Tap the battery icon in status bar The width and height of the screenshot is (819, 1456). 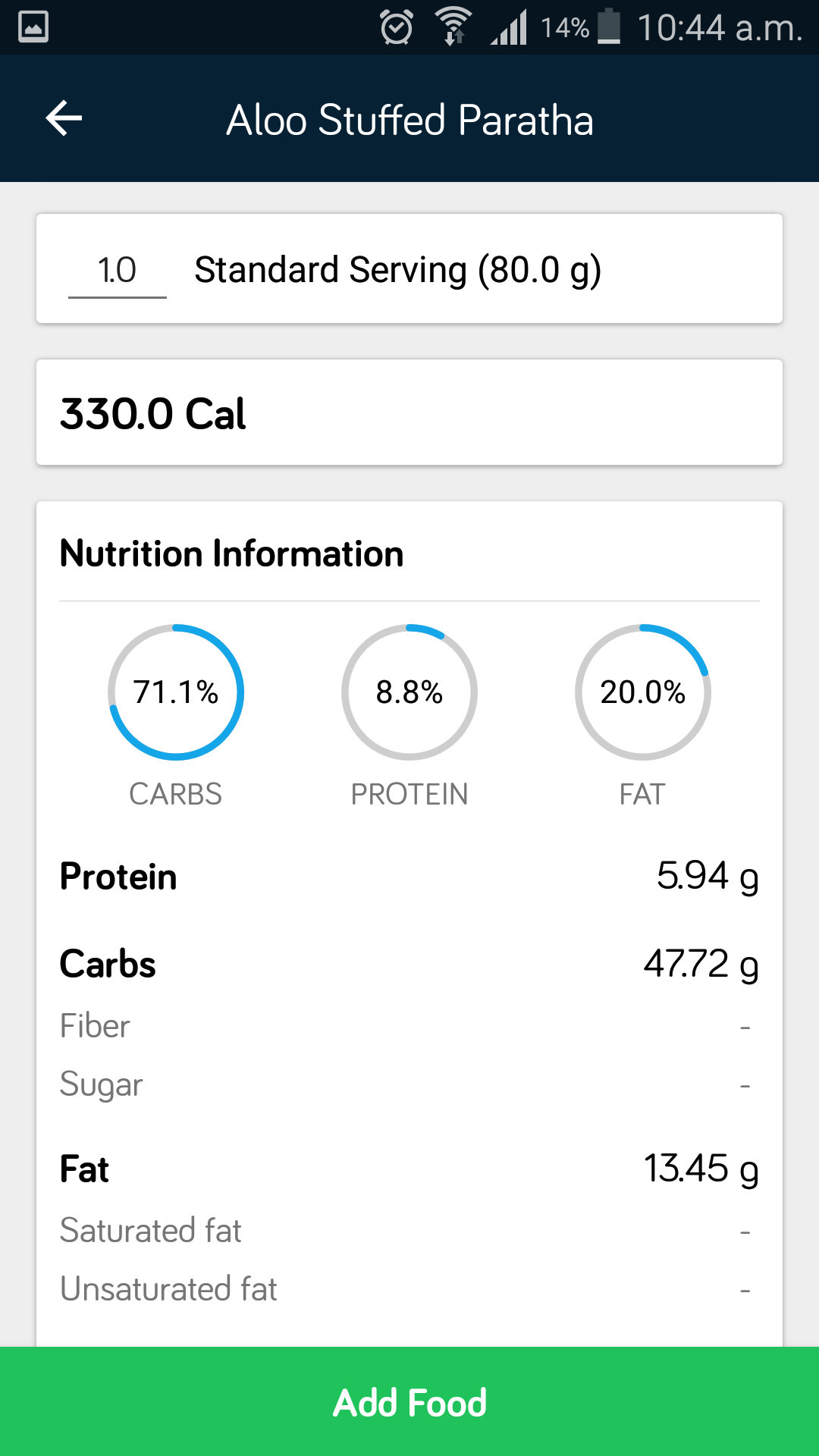[609, 27]
